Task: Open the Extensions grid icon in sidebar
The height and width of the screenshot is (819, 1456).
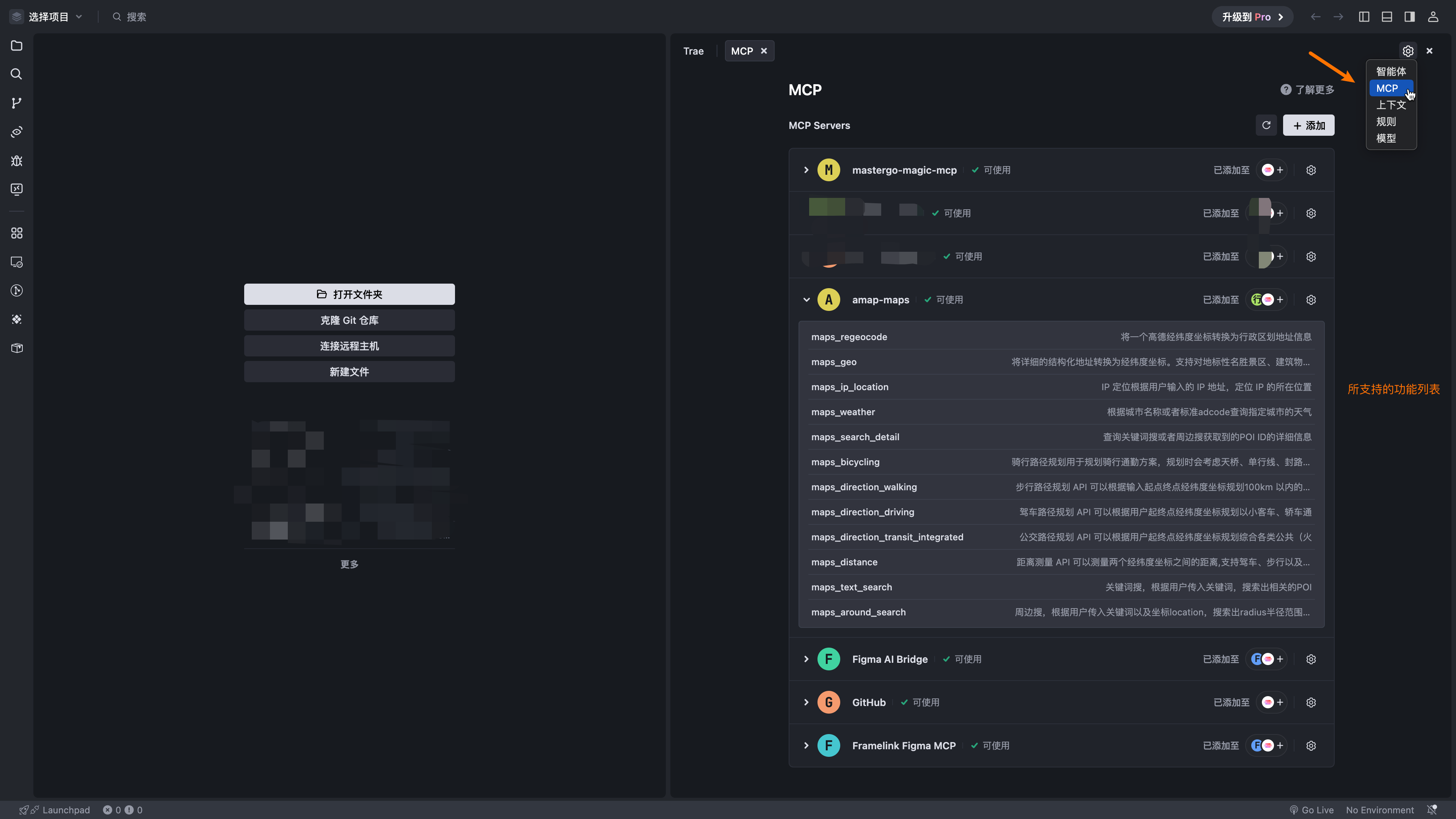Action: coord(16,233)
